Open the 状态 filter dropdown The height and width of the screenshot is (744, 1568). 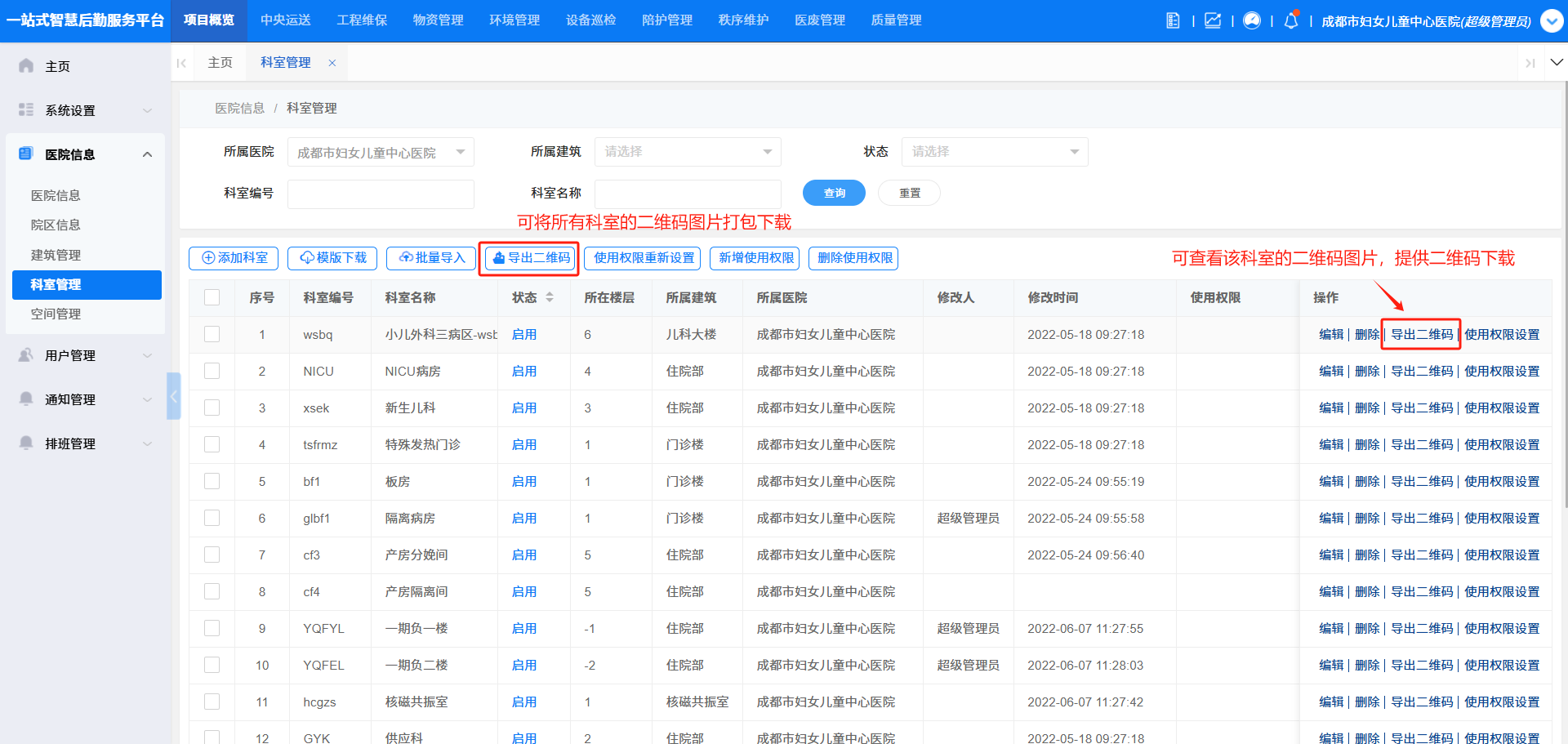point(995,152)
